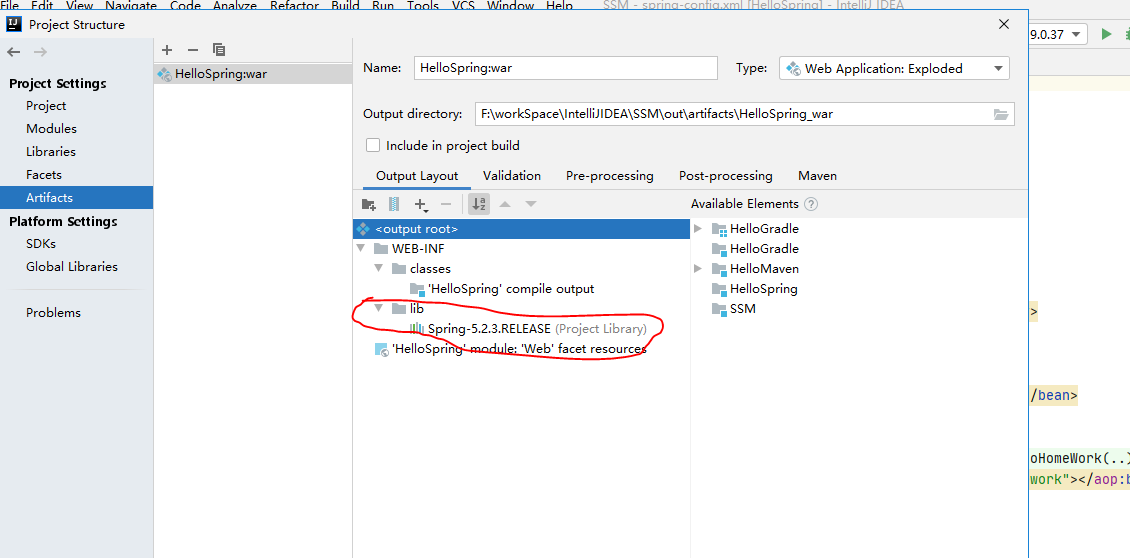Image resolution: width=1130 pixels, height=558 pixels.
Task: Collapse the classes folder node
Action: (378, 269)
